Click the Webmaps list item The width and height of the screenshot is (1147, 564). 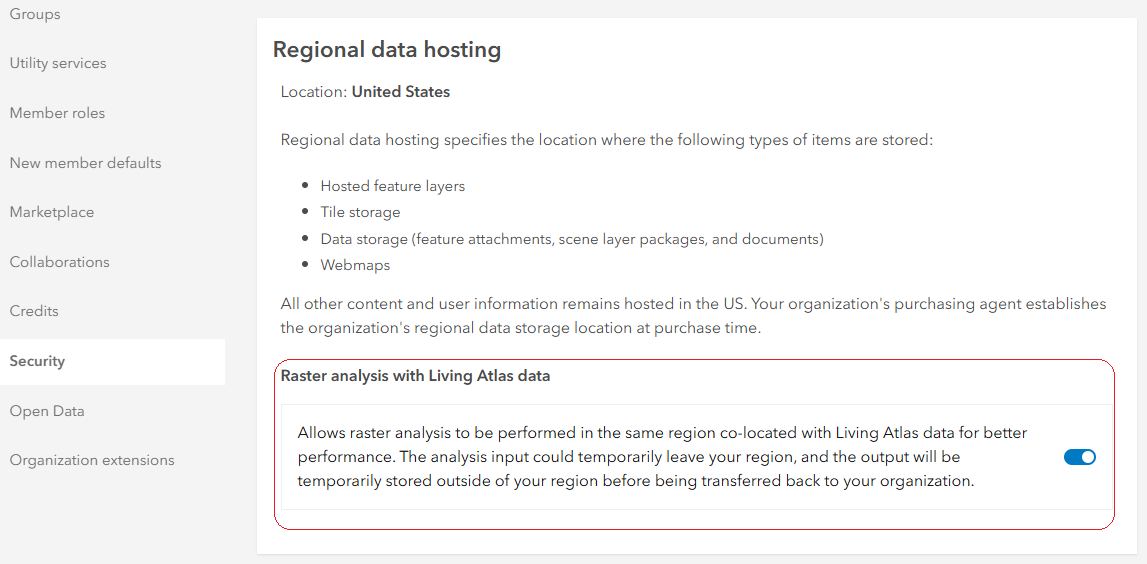click(355, 265)
